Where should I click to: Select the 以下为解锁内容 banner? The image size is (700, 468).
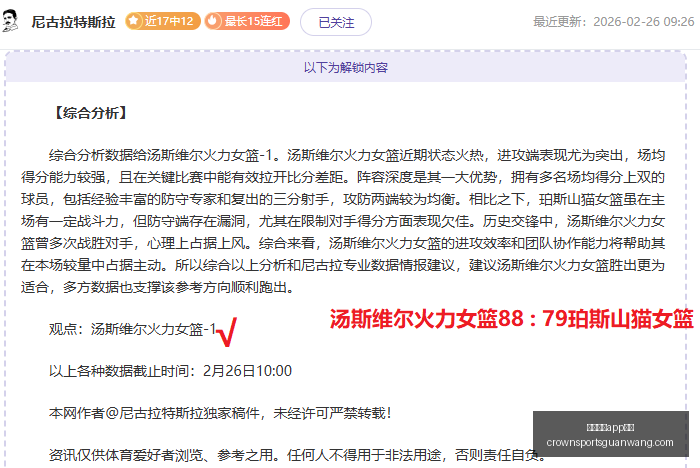click(346, 67)
